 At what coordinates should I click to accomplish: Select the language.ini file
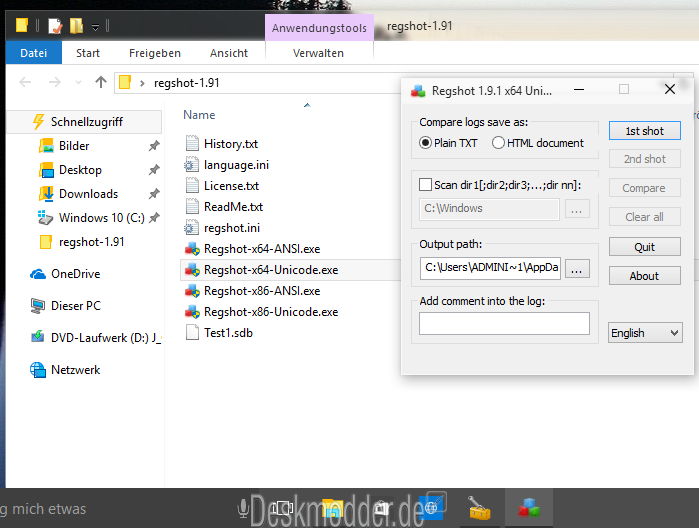(x=236, y=165)
